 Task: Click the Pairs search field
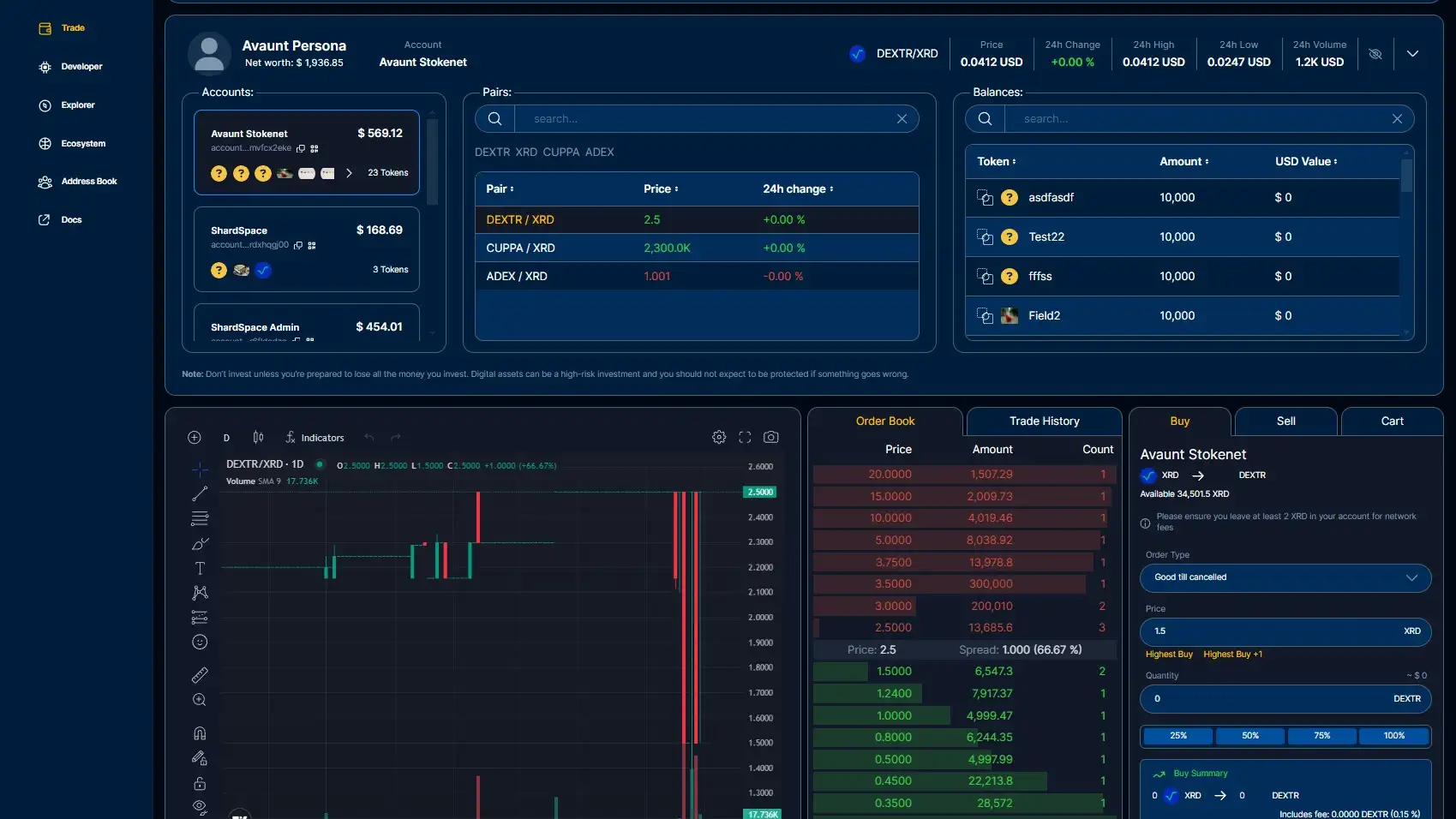click(711, 119)
